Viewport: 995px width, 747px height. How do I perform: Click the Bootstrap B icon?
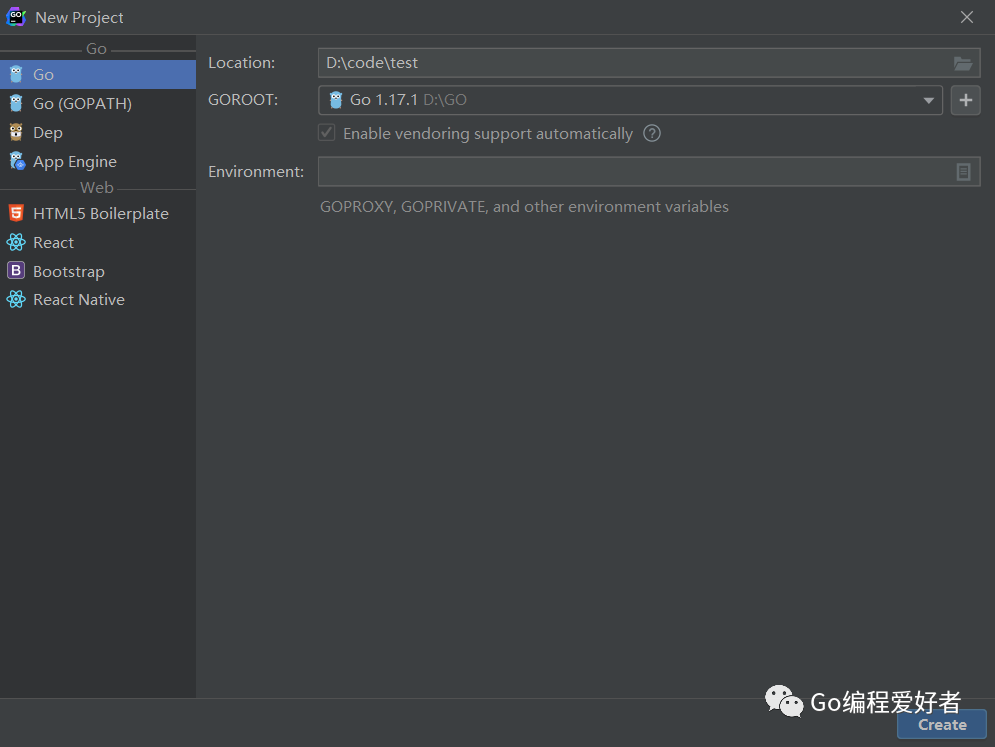[16, 270]
